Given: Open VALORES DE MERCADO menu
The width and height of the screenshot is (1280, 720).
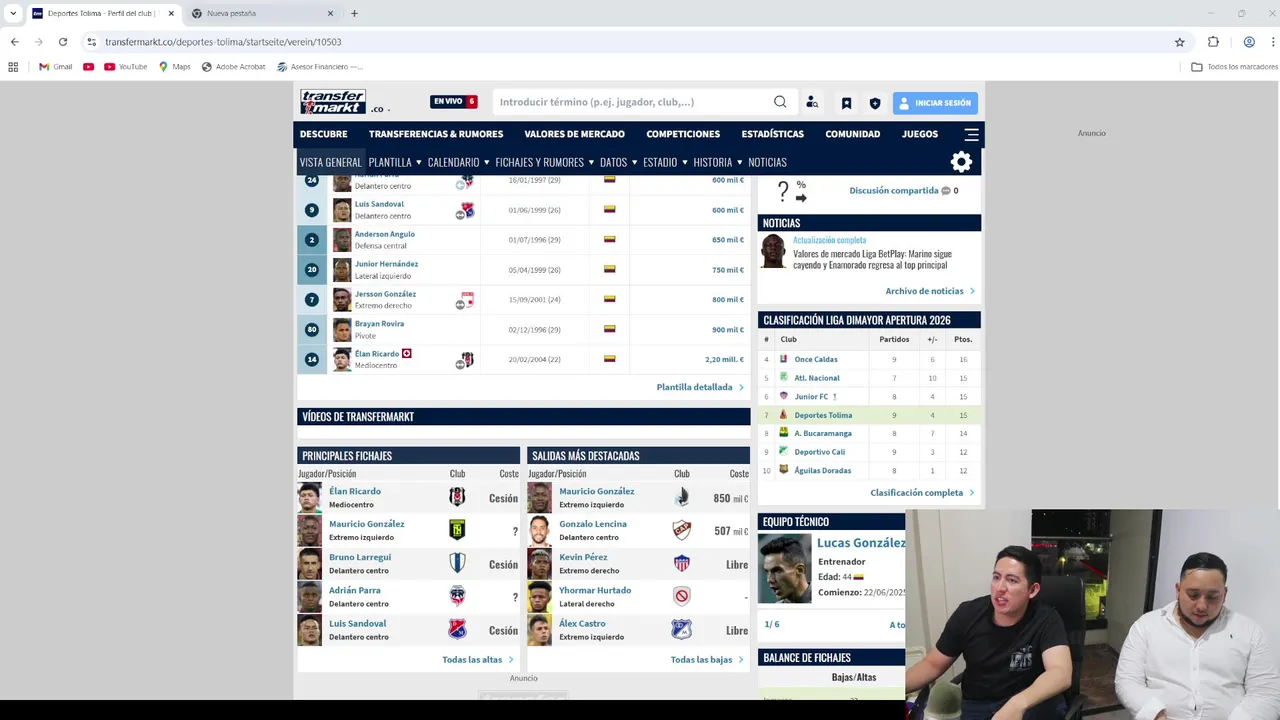Looking at the screenshot, I should click(x=574, y=134).
